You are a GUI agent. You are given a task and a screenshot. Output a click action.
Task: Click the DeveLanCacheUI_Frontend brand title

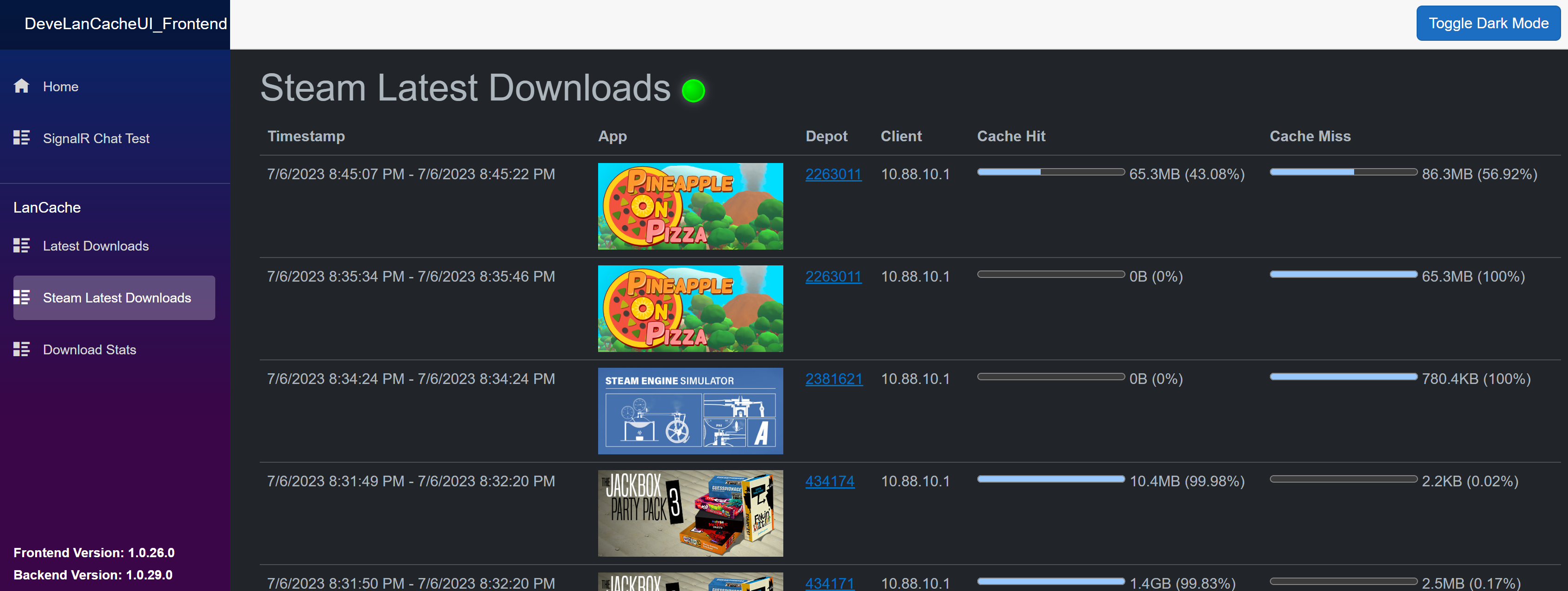point(125,24)
